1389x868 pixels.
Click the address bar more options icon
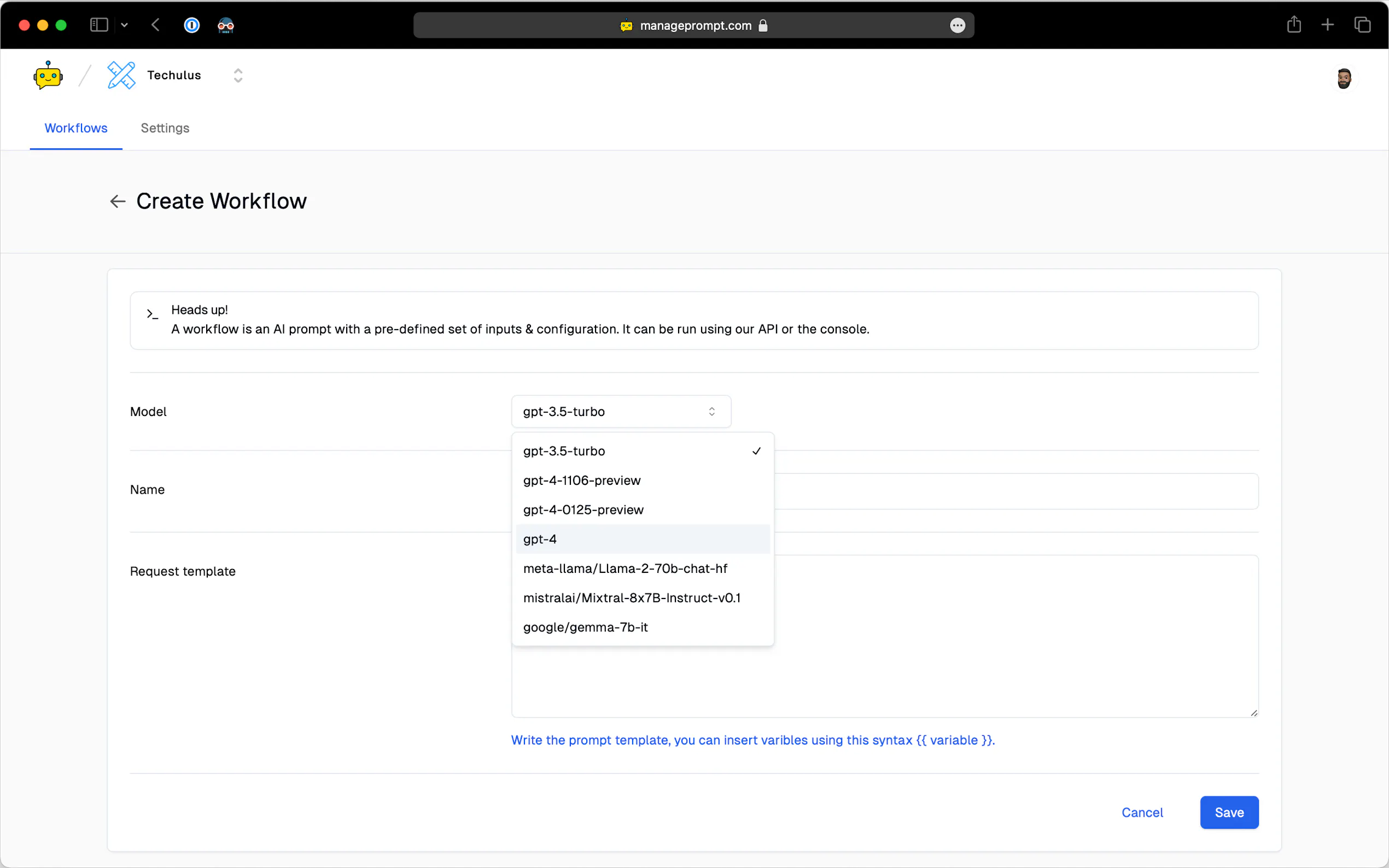[957, 25]
